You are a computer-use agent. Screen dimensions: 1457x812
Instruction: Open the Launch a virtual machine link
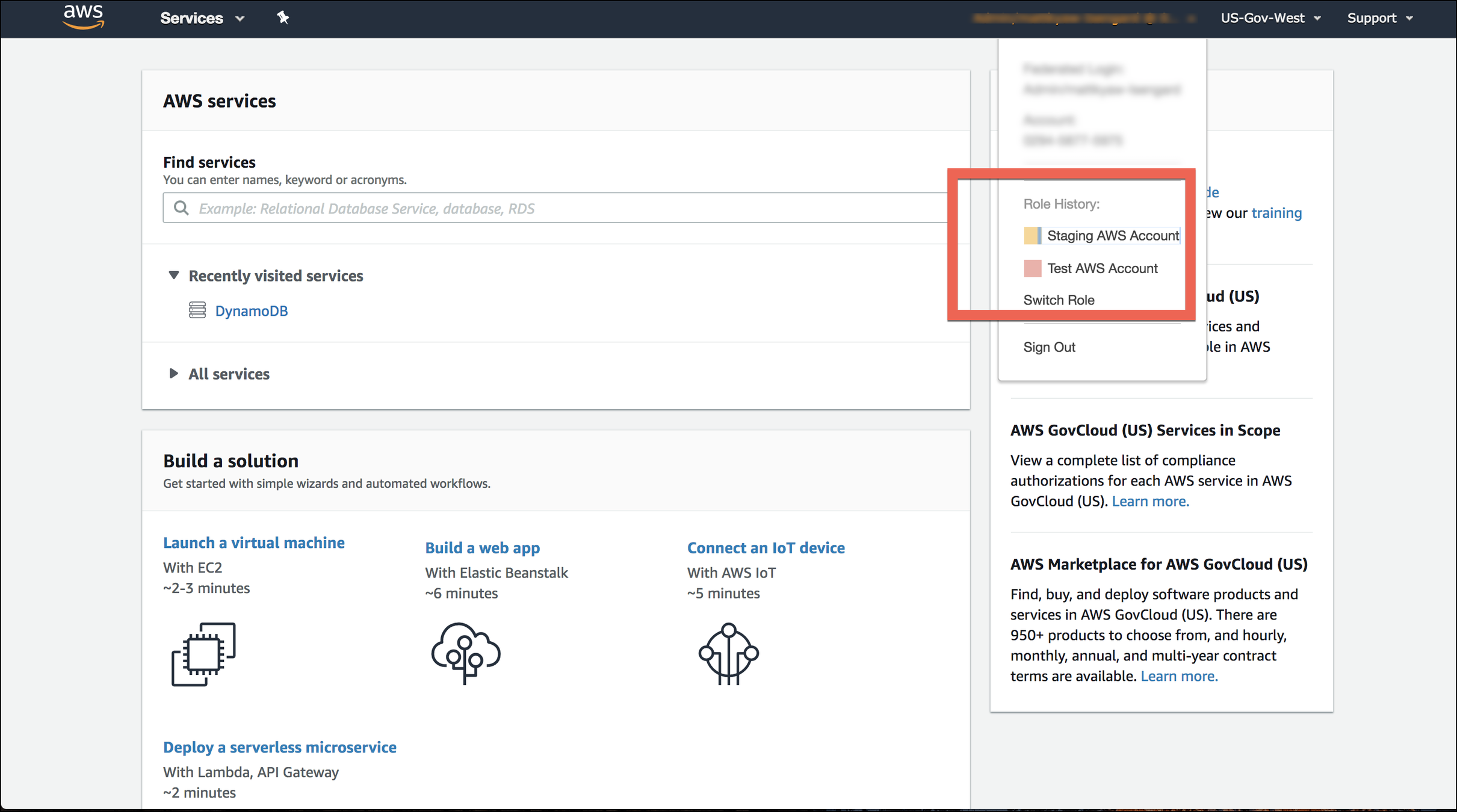click(253, 543)
